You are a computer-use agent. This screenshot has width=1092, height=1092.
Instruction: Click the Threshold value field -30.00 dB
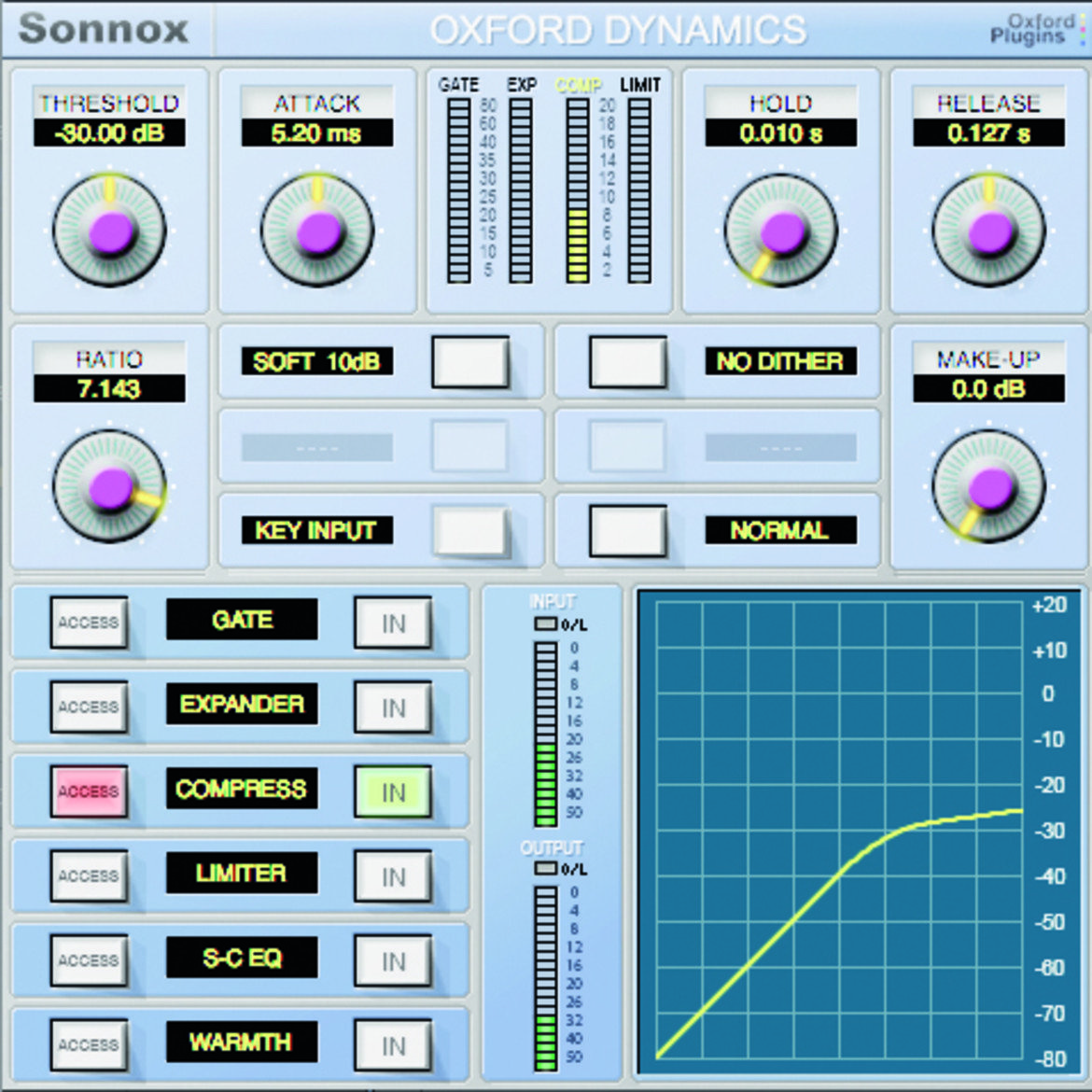(x=109, y=133)
